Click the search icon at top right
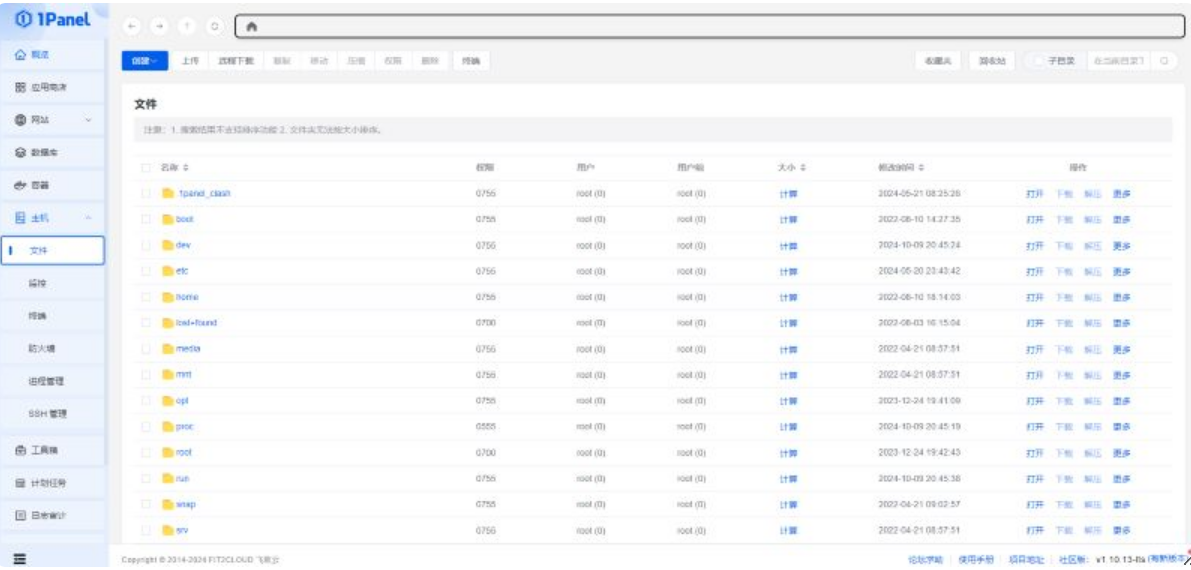 (x=1163, y=61)
